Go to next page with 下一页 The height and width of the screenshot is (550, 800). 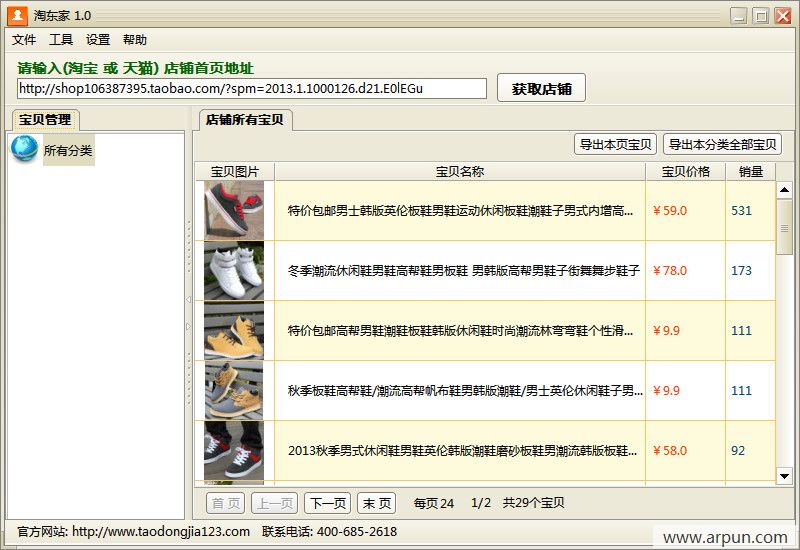coord(327,503)
